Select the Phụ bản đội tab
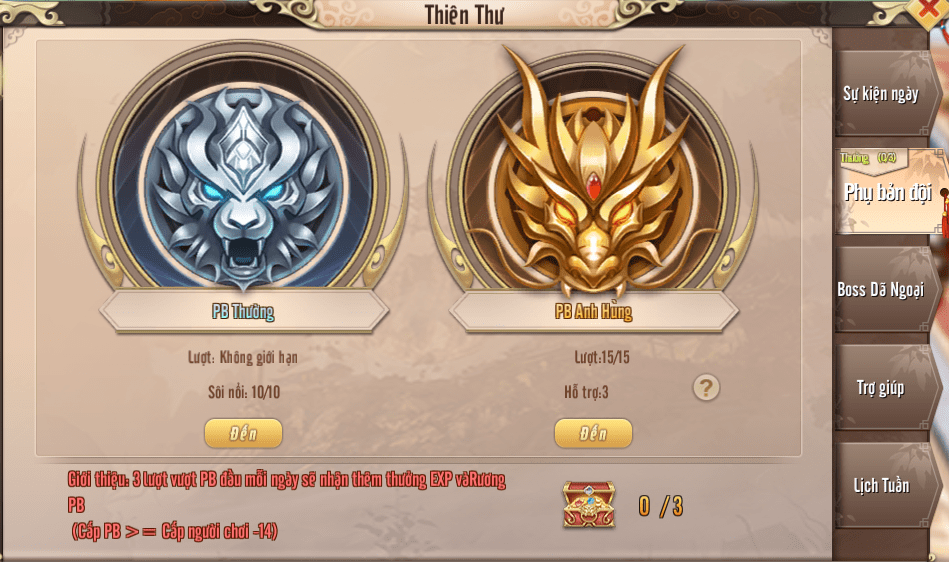The image size is (949, 562). click(887, 192)
